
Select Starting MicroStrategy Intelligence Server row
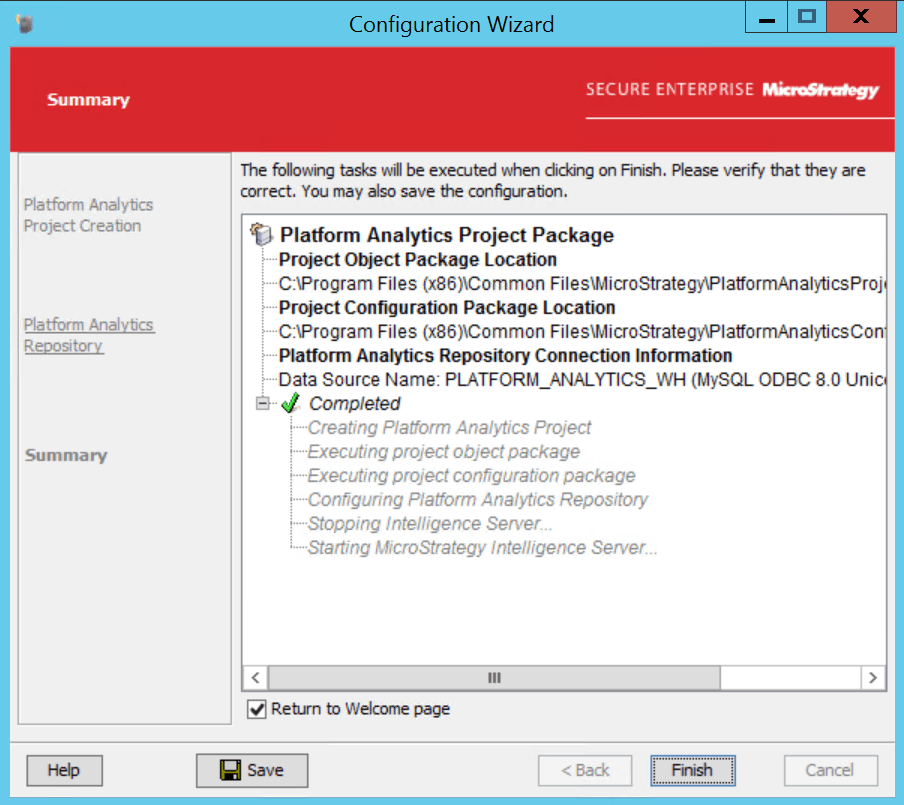[482, 547]
